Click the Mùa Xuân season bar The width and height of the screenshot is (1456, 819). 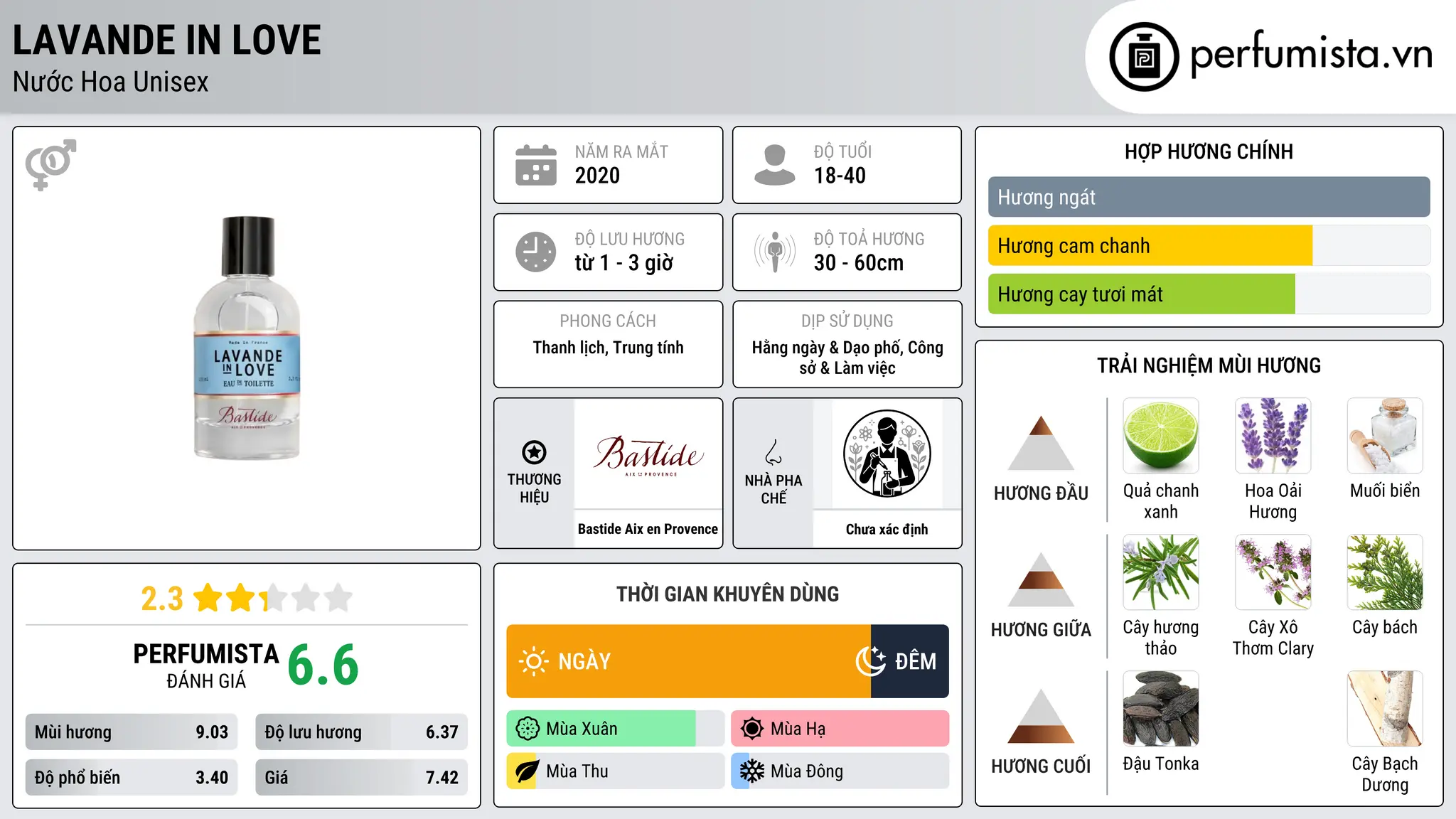615,729
